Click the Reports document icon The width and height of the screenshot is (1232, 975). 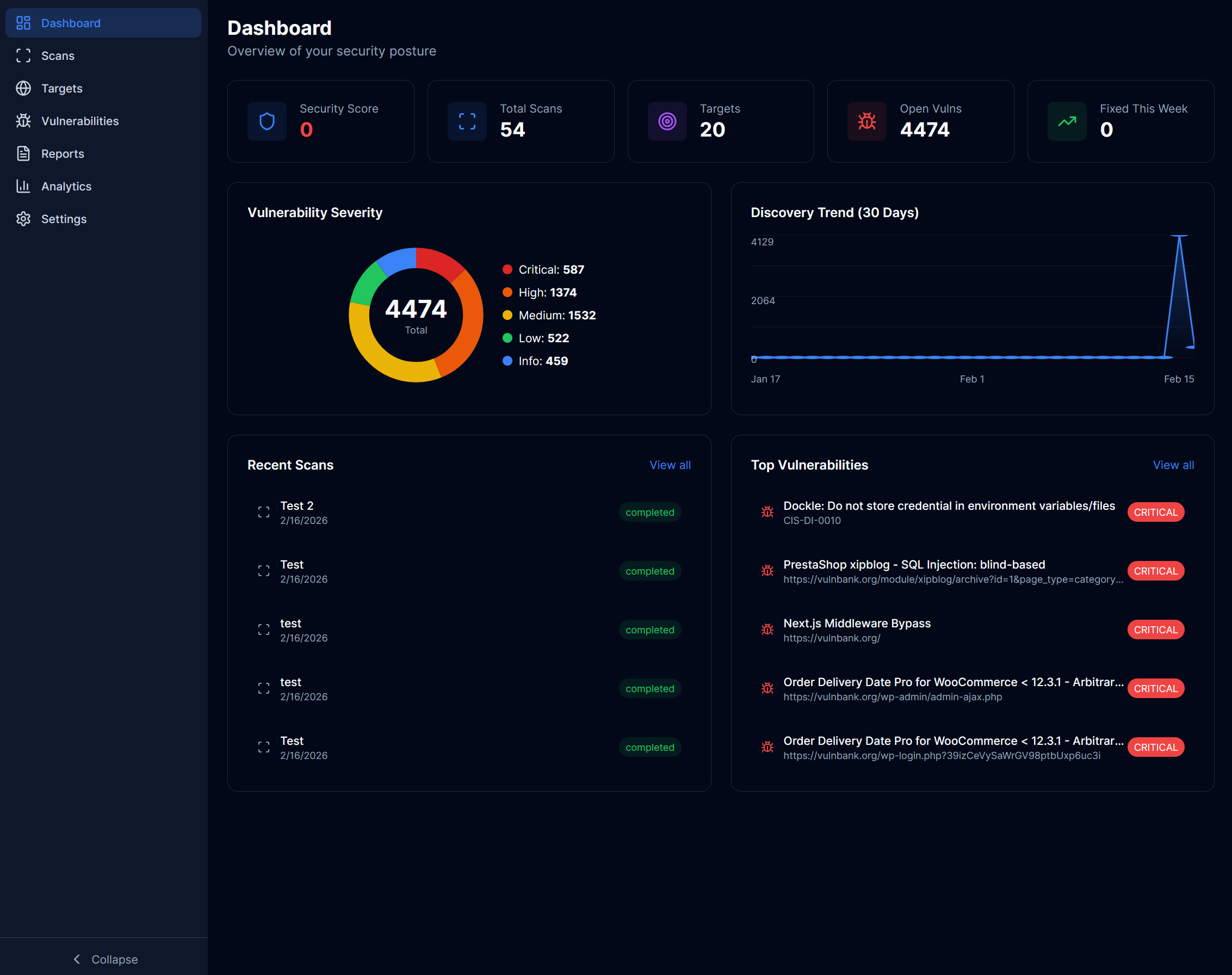tap(23, 153)
